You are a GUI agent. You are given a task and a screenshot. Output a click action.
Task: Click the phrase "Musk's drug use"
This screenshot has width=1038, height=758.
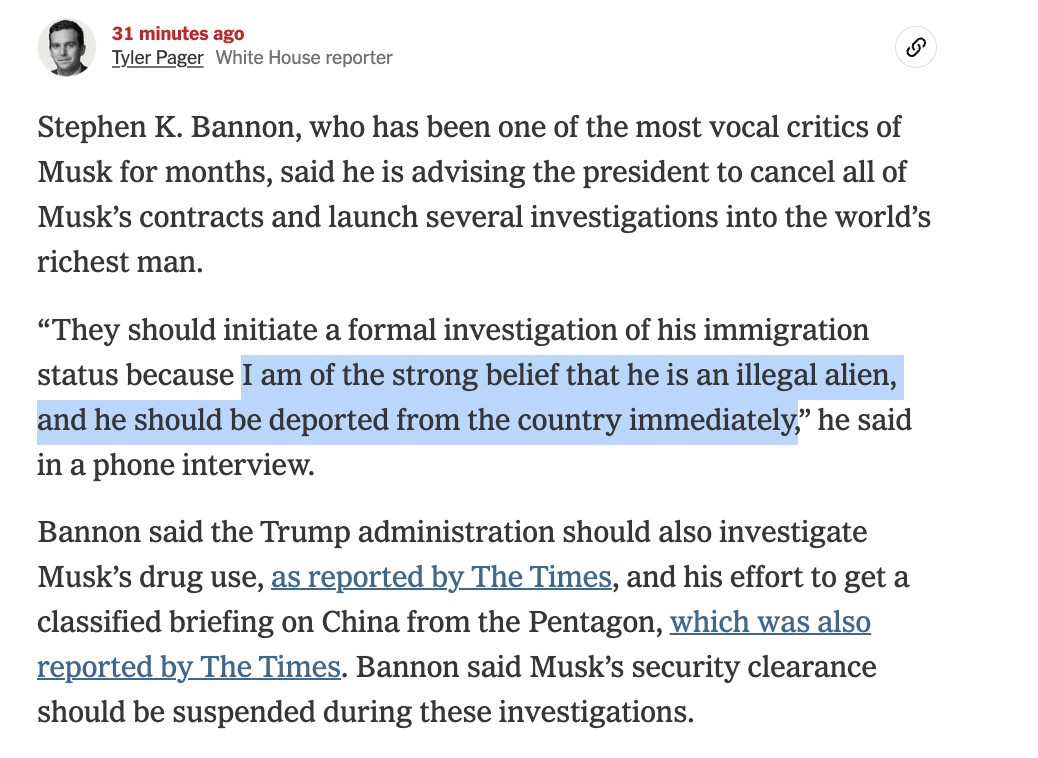tap(151, 577)
